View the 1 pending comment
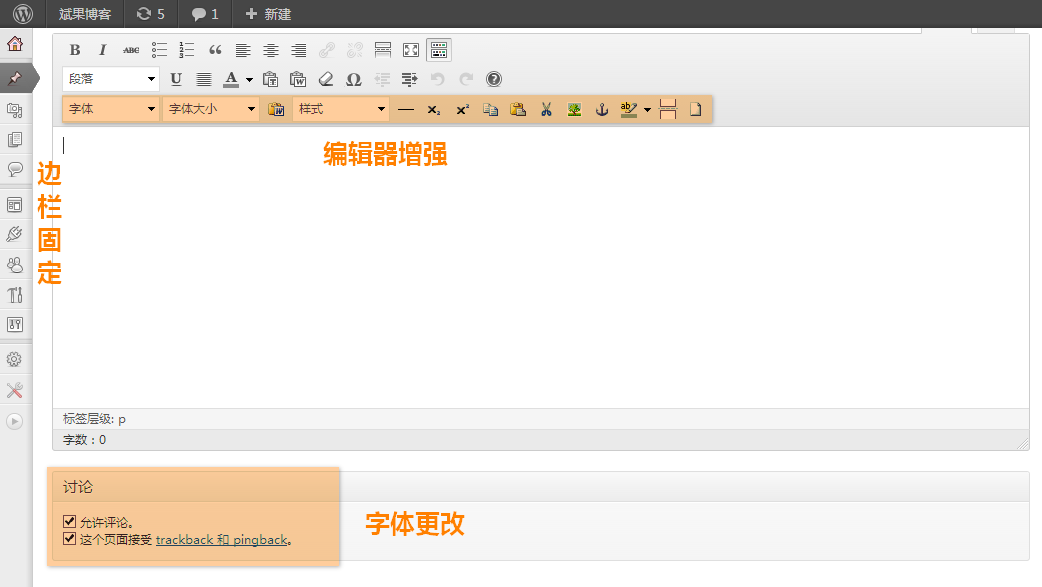 pyautogui.click(x=205, y=14)
